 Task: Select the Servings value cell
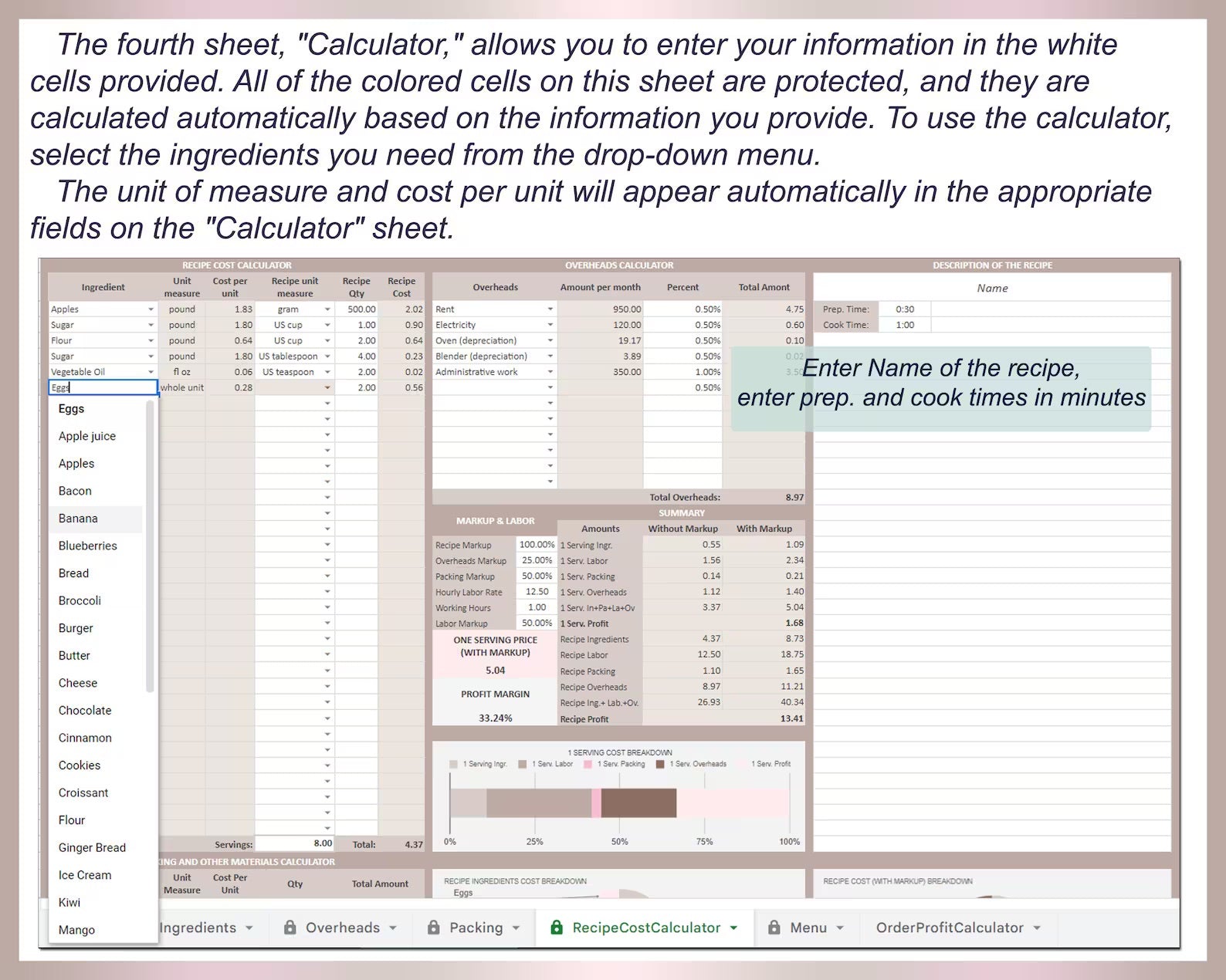point(294,843)
